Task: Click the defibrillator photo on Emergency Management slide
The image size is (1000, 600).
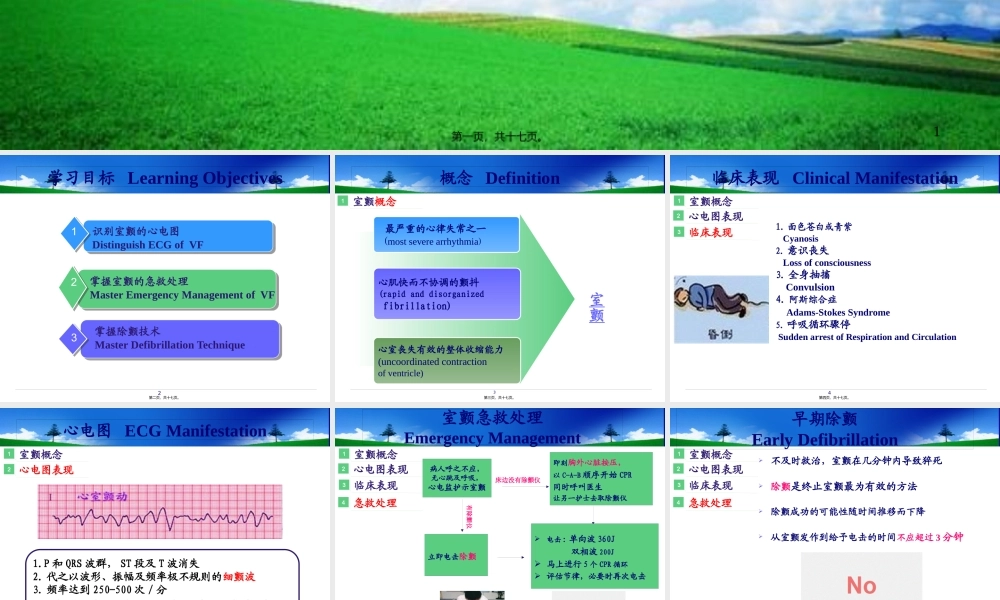Action: tap(472, 594)
